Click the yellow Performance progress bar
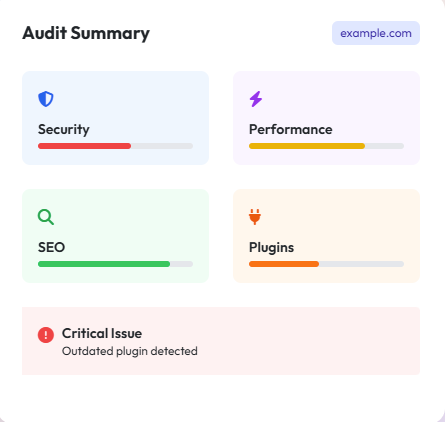Screen dimensions: 445x422 [x=307, y=146]
